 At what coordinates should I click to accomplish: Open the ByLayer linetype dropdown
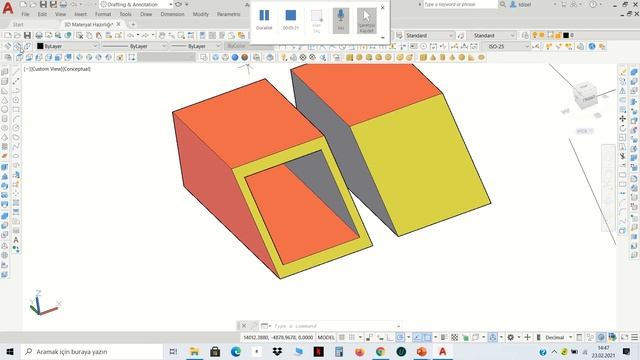(x=134, y=47)
